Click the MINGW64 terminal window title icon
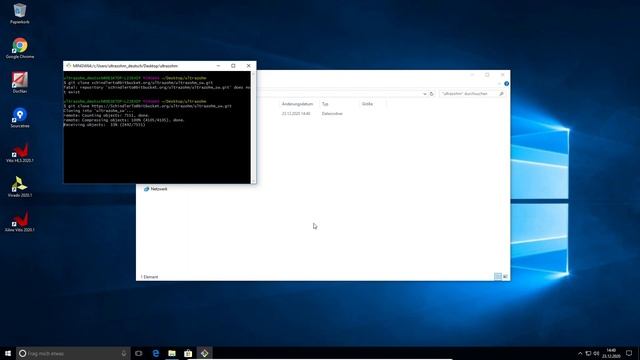 (x=68, y=66)
